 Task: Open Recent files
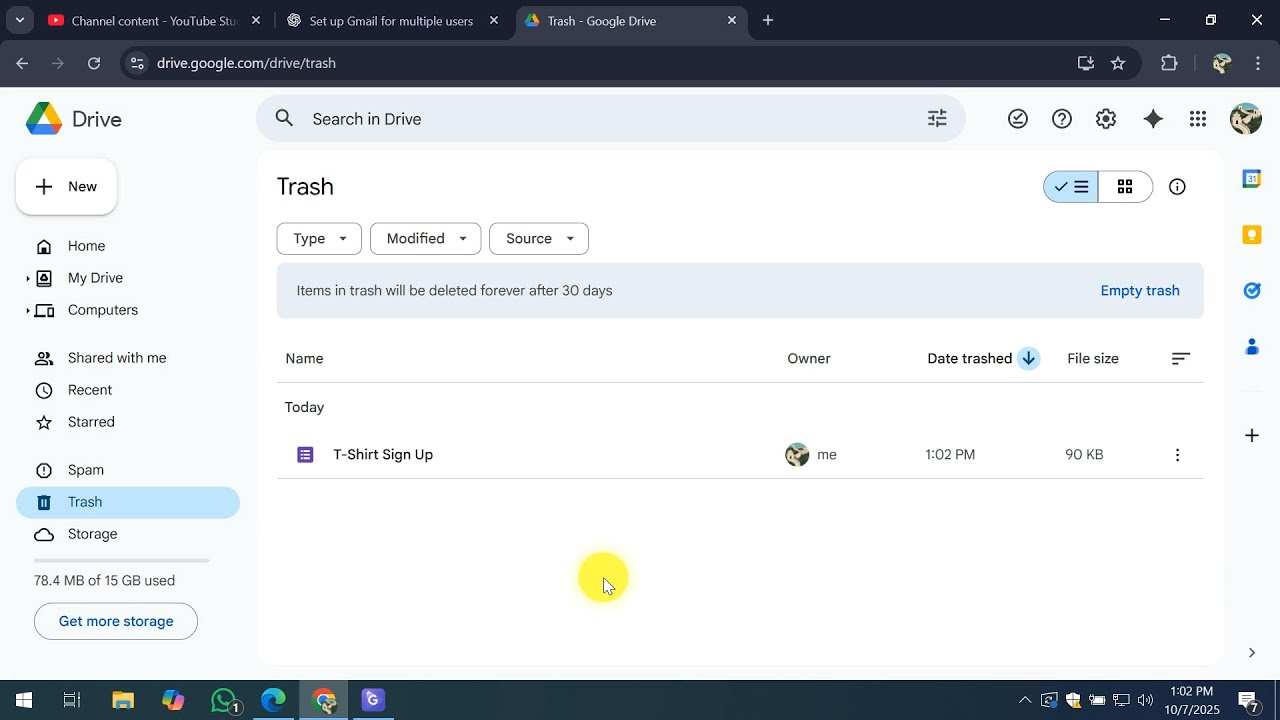tap(128, 390)
